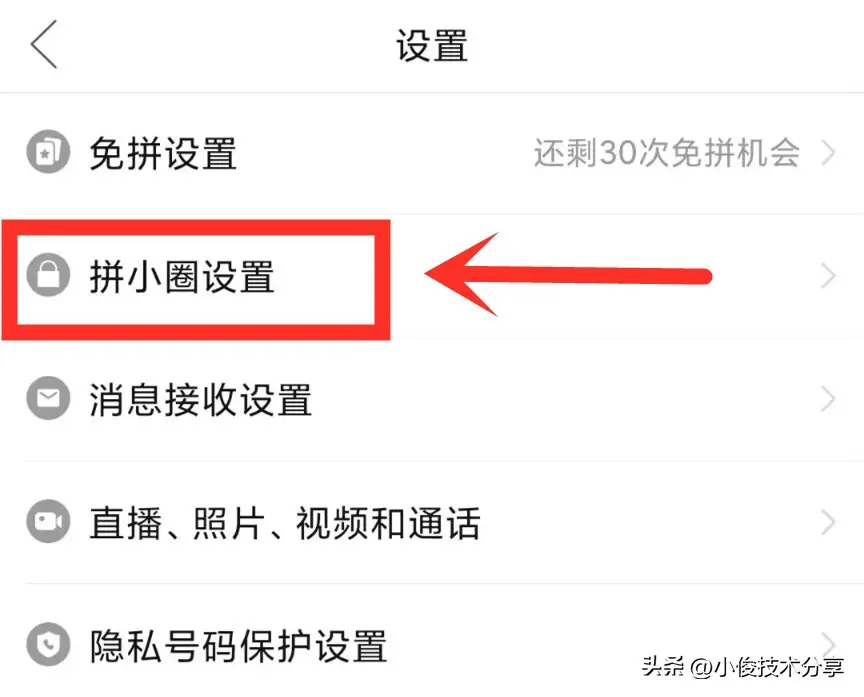Tap the shield phone icon for 隐私号码

[x=48, y=644]
